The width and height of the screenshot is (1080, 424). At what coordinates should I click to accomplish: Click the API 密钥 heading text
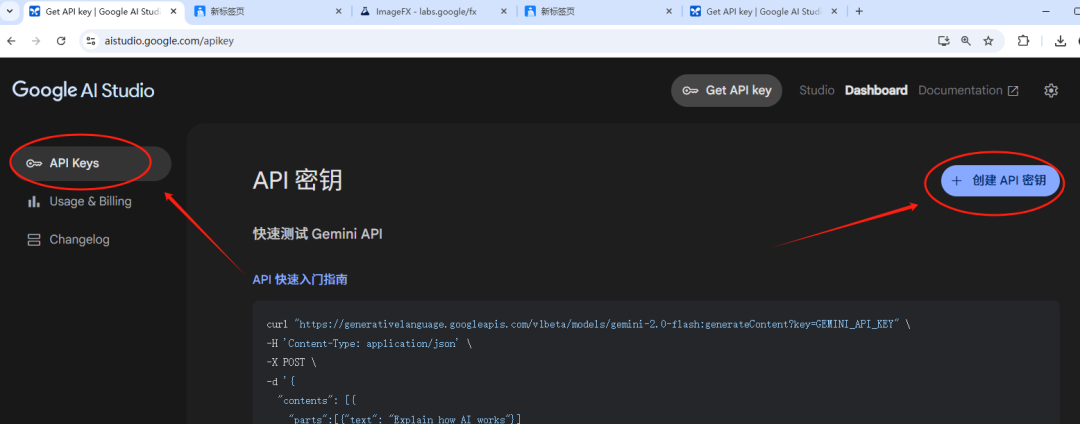297,180
